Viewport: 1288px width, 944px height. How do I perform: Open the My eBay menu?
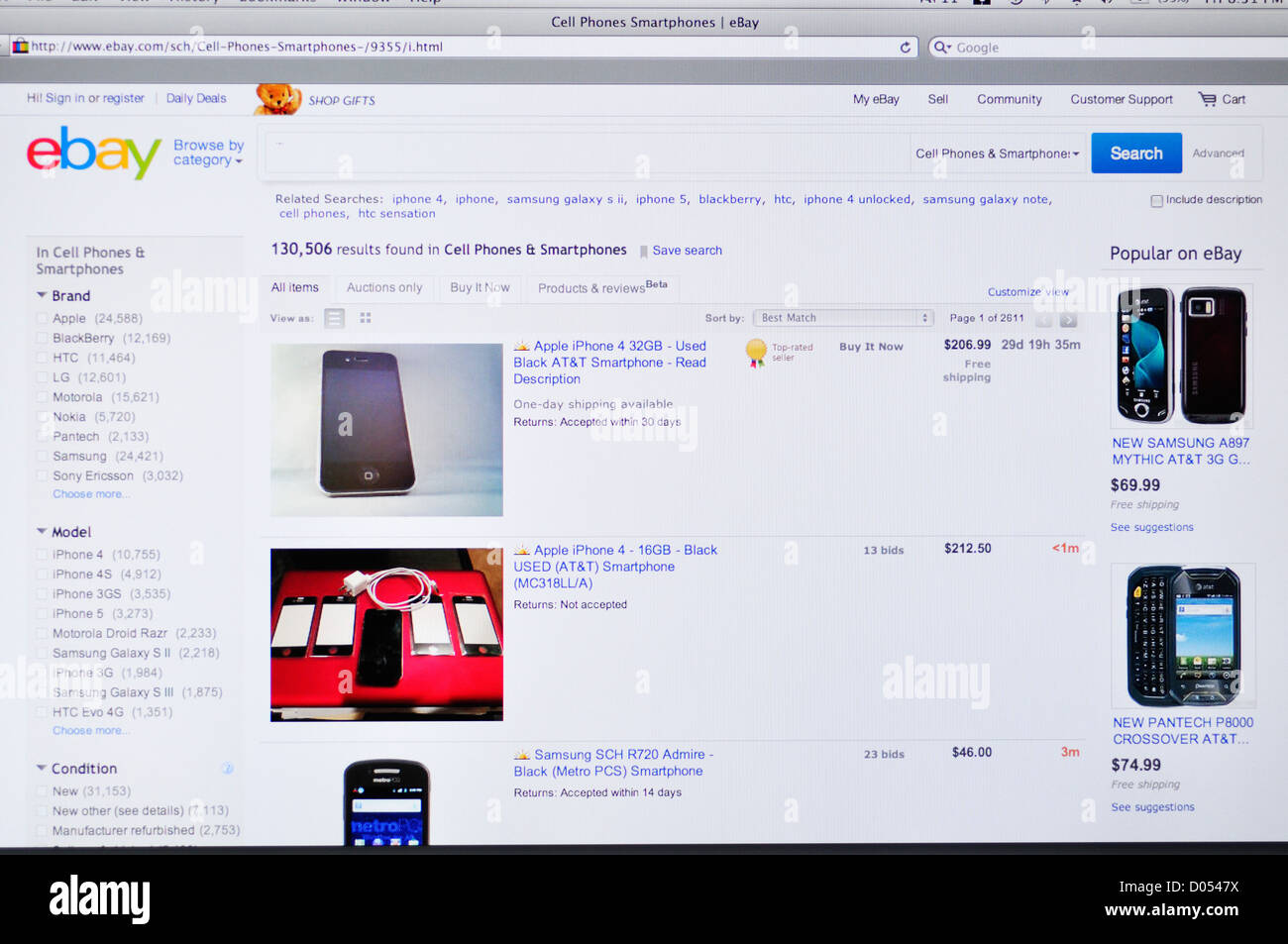876,99
